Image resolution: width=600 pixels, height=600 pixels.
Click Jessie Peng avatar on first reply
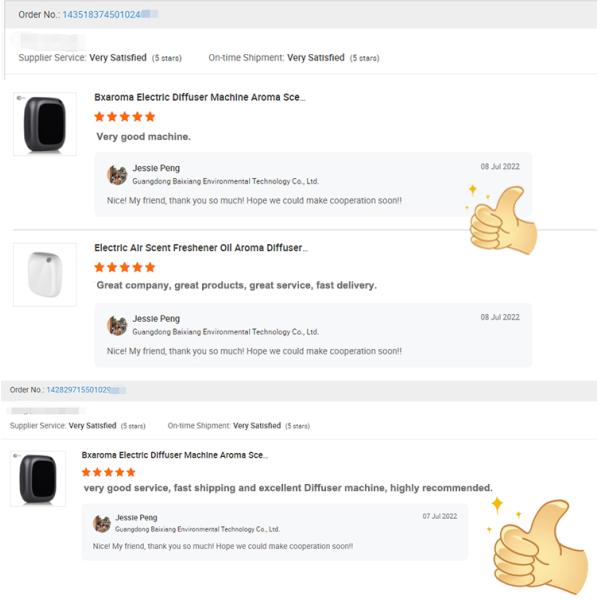(x=117, y=174)
